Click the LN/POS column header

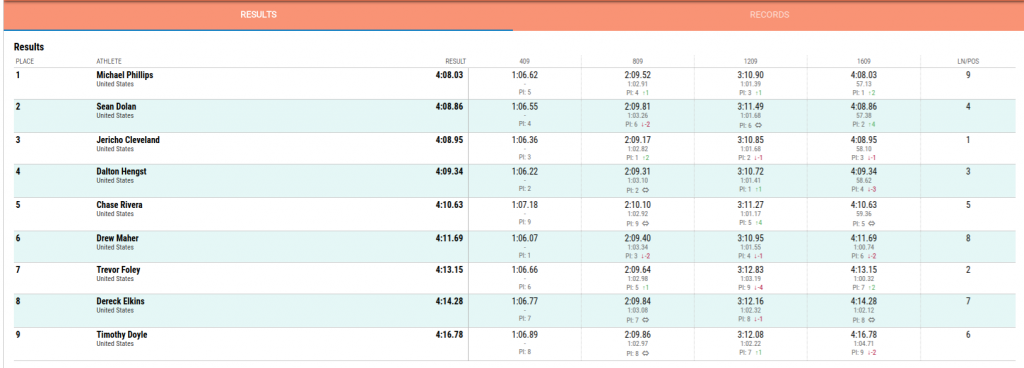tap(968, 62)
